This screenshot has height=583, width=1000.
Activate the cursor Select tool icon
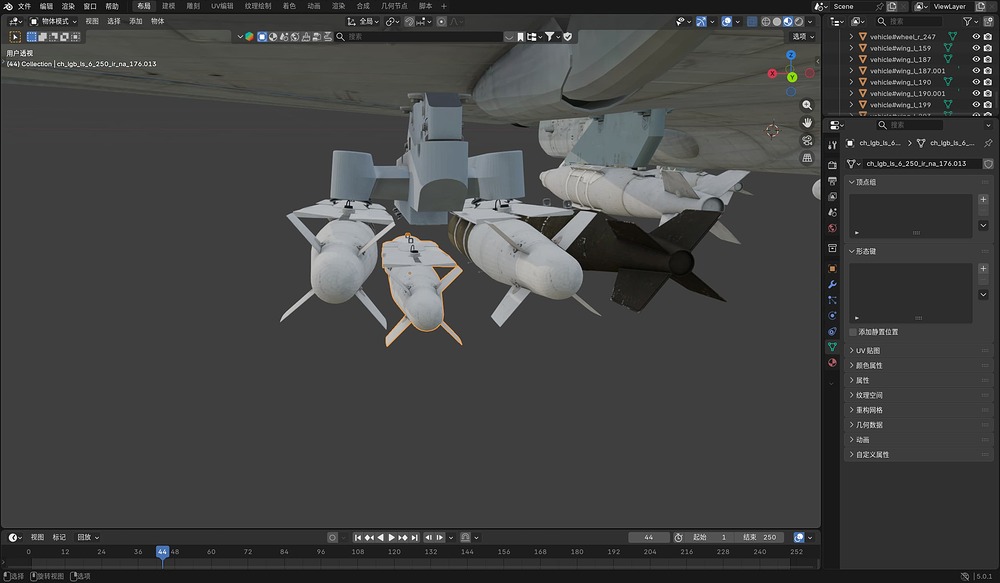click(14, 37)
